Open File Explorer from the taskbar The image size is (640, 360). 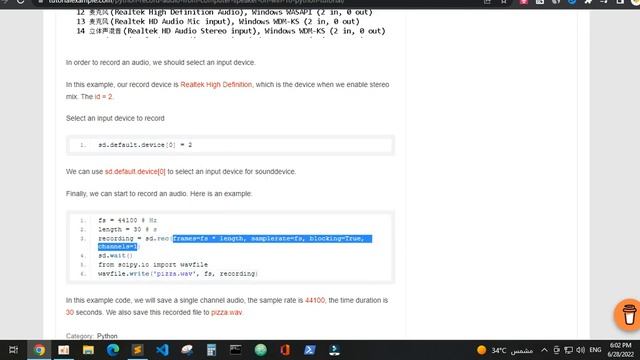pos(88,350)
